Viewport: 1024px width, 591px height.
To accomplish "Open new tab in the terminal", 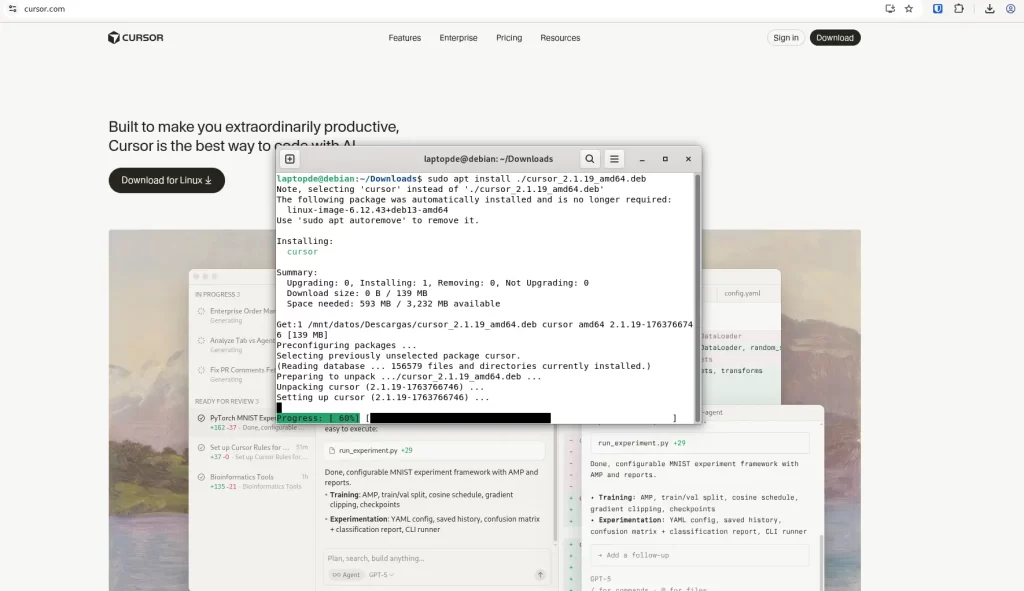I will pos(290,159).
